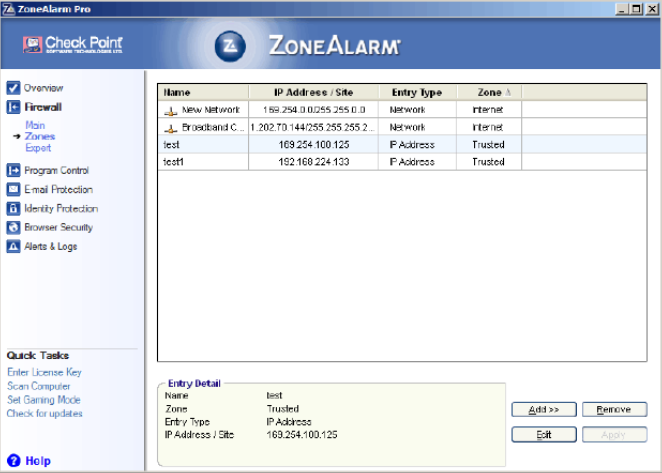The height and width of the screenshot is (473, 662).
Task: Switch to the Expert firewall tab
Action: pyautogui.click(x=38, y=148)
